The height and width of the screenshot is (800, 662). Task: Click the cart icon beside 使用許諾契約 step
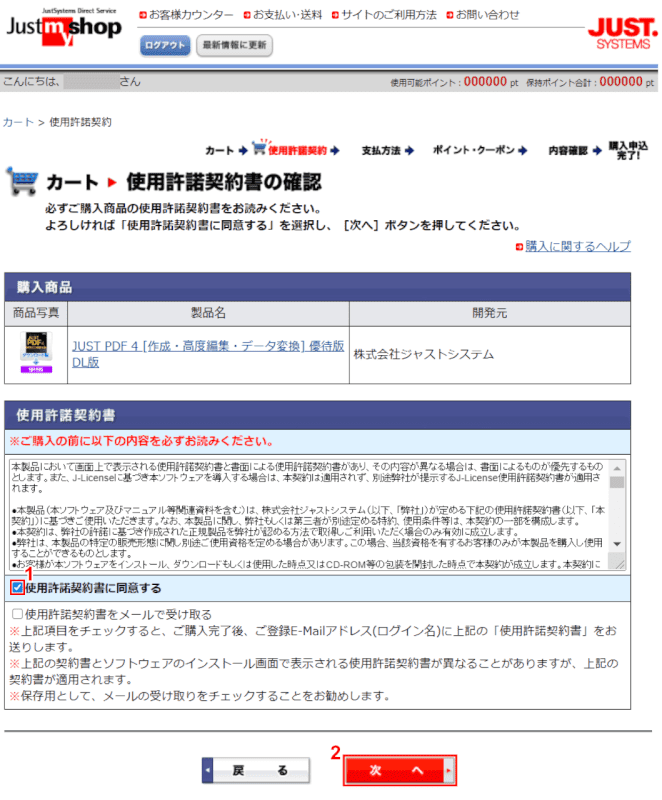260,147
